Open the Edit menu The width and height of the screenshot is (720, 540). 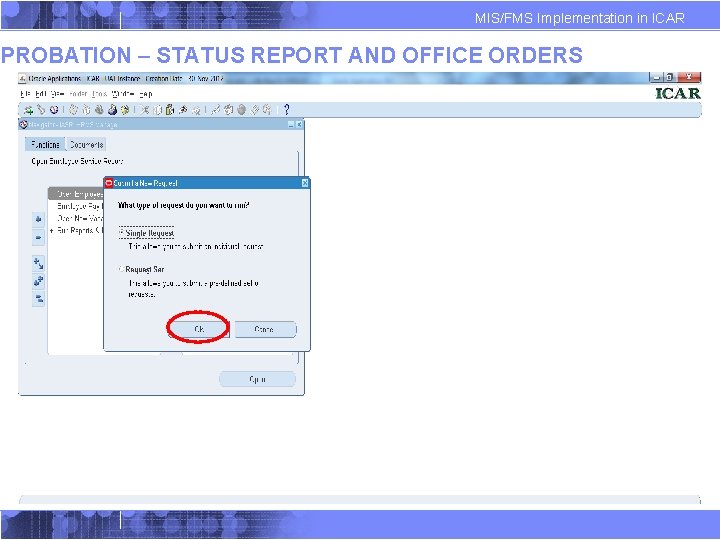coord(40,94)
